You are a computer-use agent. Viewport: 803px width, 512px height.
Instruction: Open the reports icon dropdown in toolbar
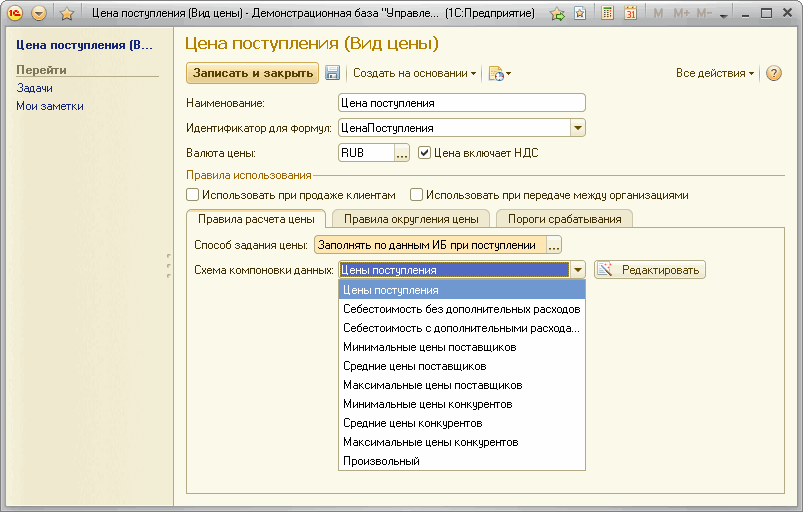click(499, 74)
